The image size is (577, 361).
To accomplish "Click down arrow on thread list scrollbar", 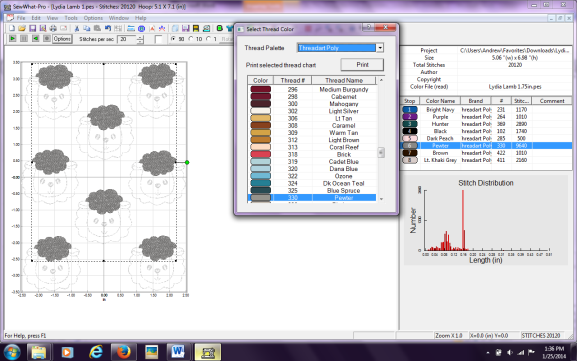I will tap(381, 199).
